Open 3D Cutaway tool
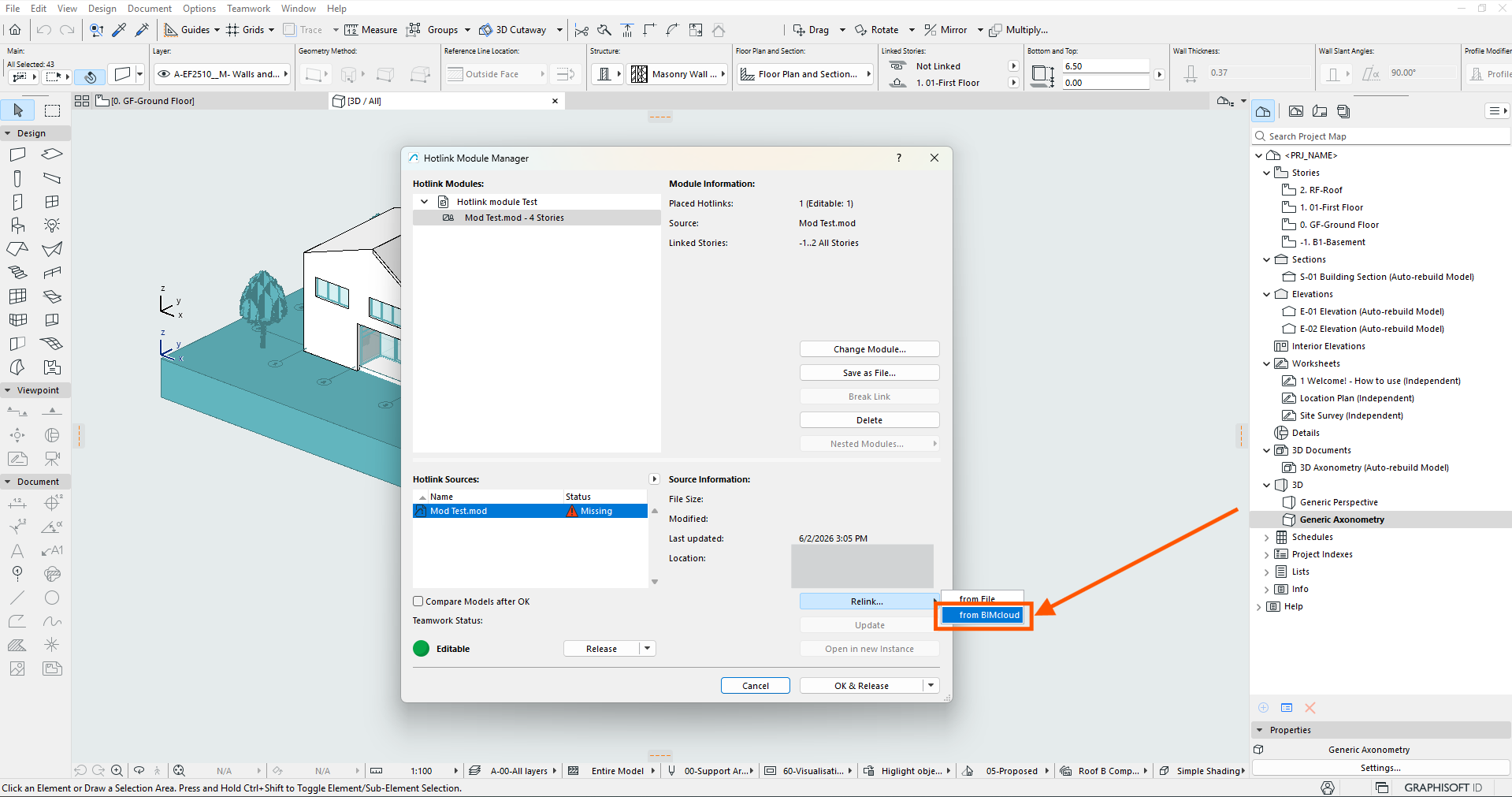 point(513,30)
